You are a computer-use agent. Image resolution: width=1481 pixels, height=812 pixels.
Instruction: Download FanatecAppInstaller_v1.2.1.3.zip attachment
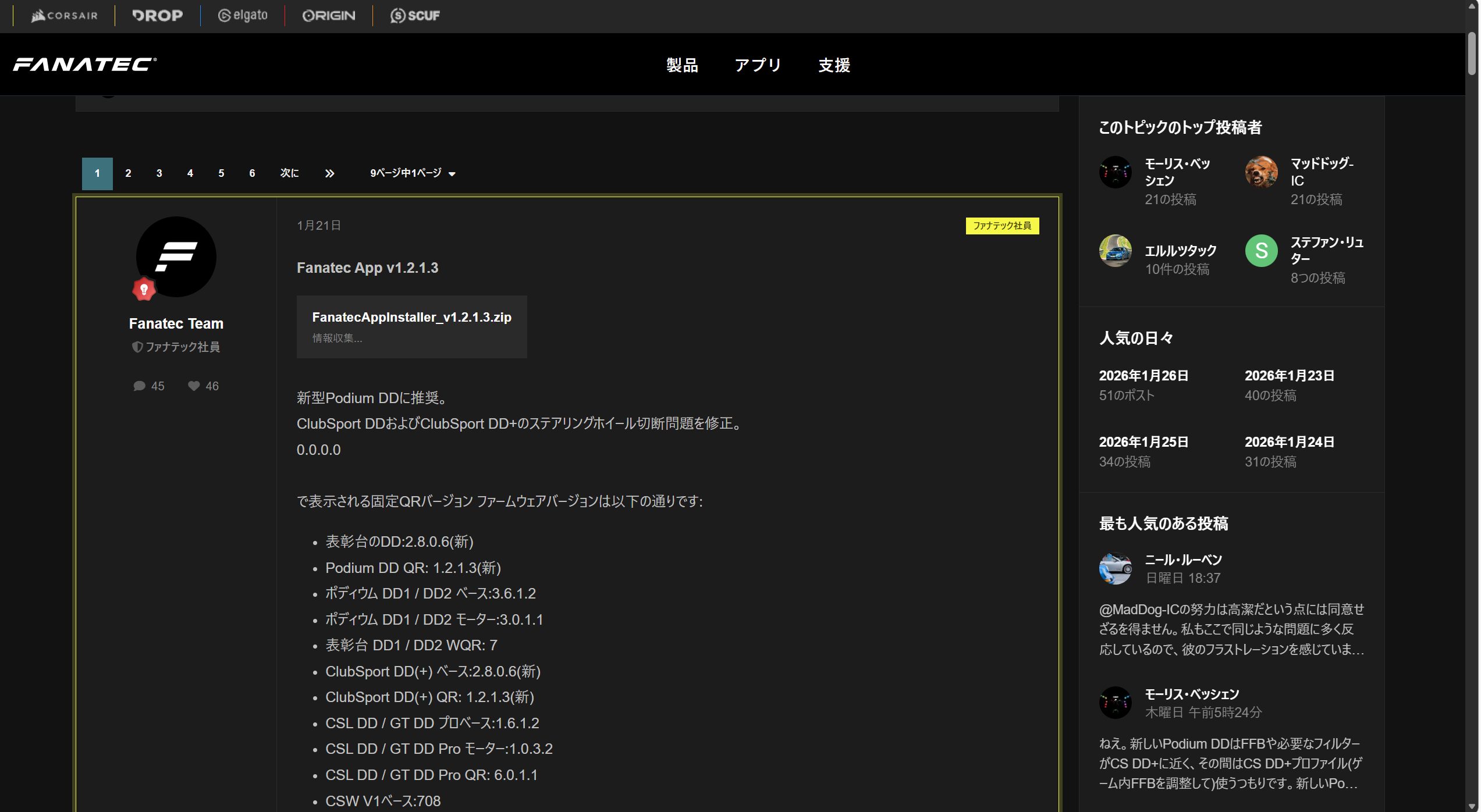411,318
